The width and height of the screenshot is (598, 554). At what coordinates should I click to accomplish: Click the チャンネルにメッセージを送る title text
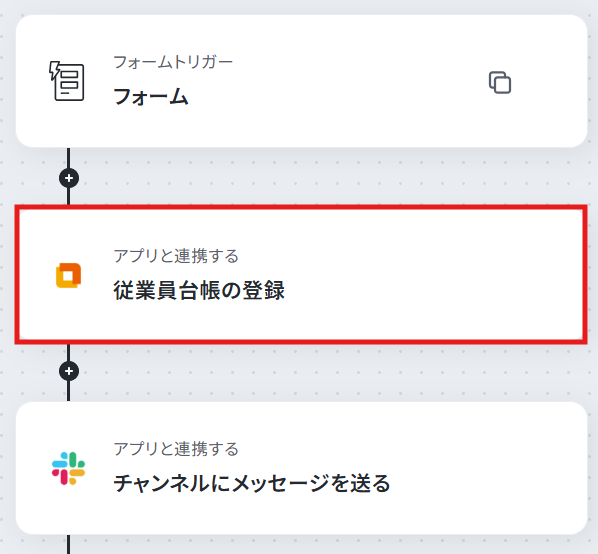pyautogui.click(x=252, y=483)
